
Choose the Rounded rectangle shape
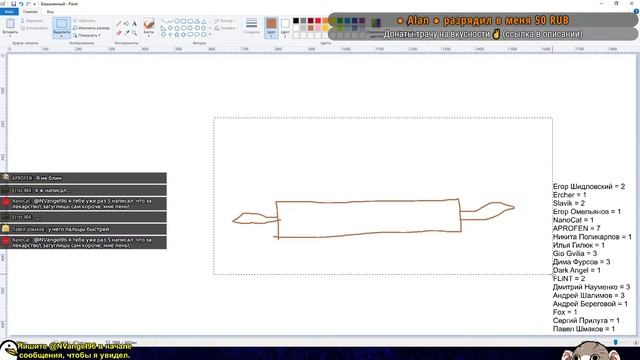(x=190, y=21)
